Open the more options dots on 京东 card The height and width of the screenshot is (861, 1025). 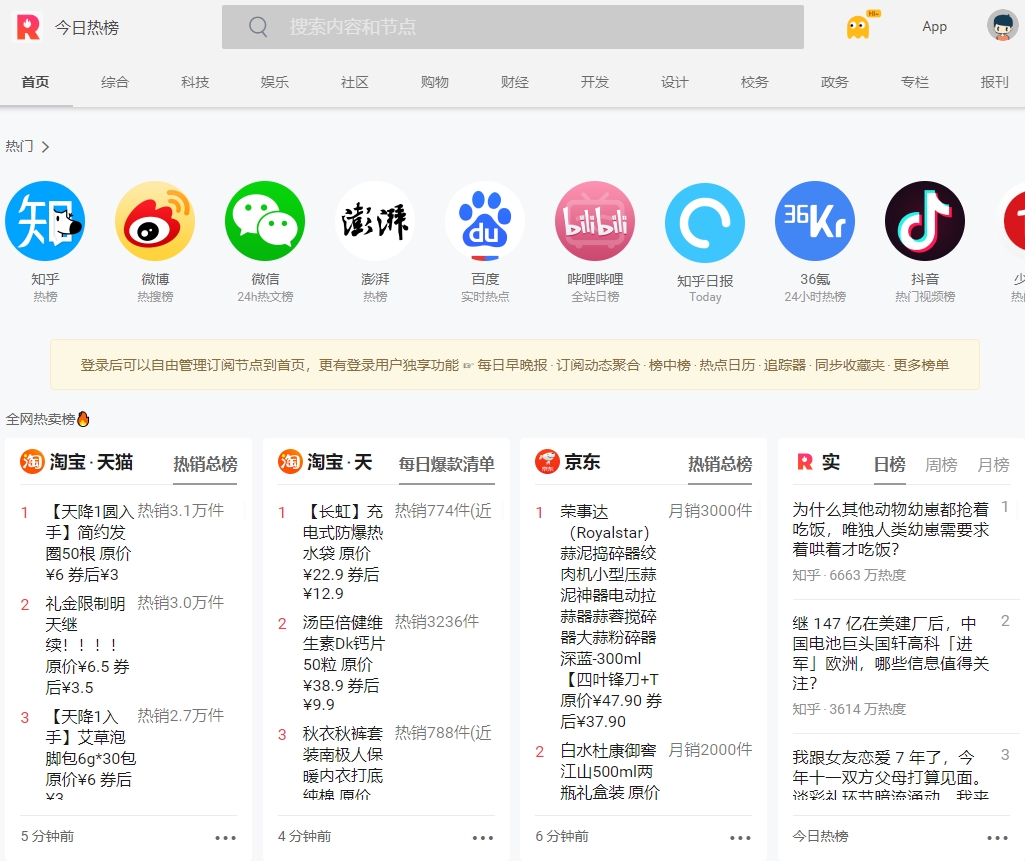[740, 838]
